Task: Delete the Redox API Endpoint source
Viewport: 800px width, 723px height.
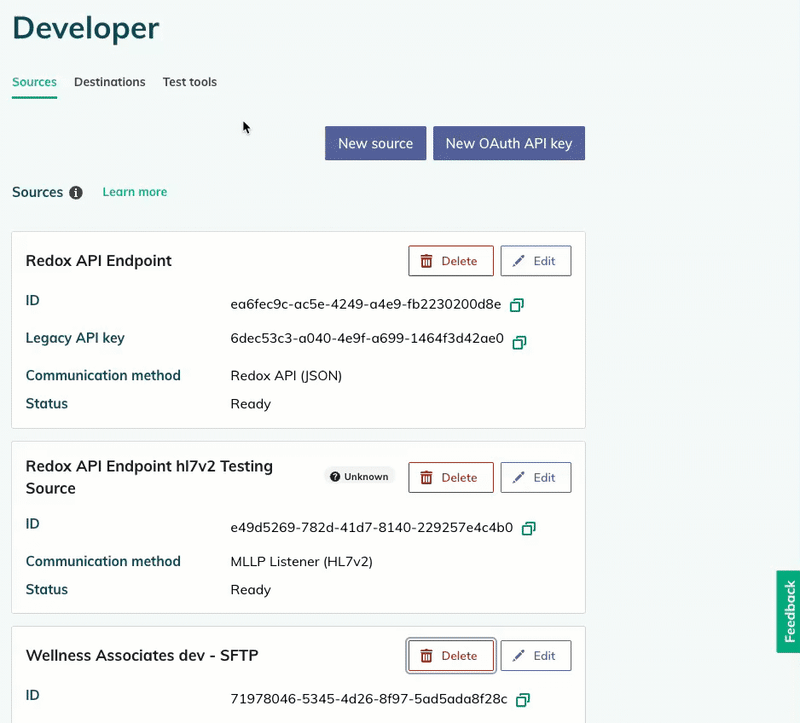Action: (x=451, y=261)
